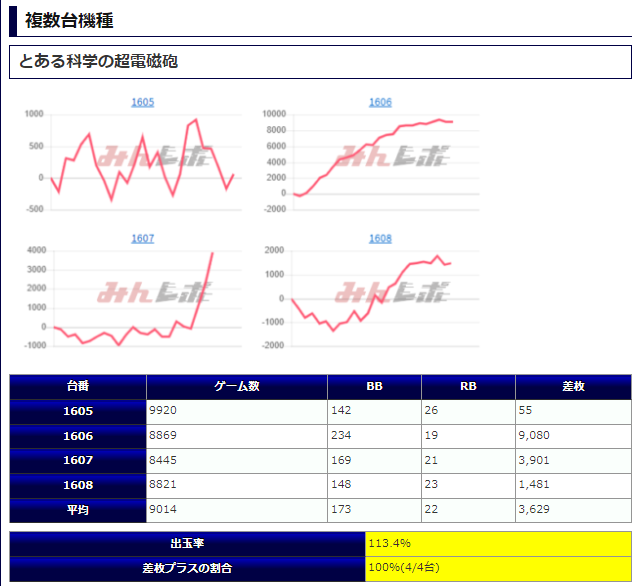The image size is (636, 586).
Task: Click game count cell 8821
Action: 237,485
